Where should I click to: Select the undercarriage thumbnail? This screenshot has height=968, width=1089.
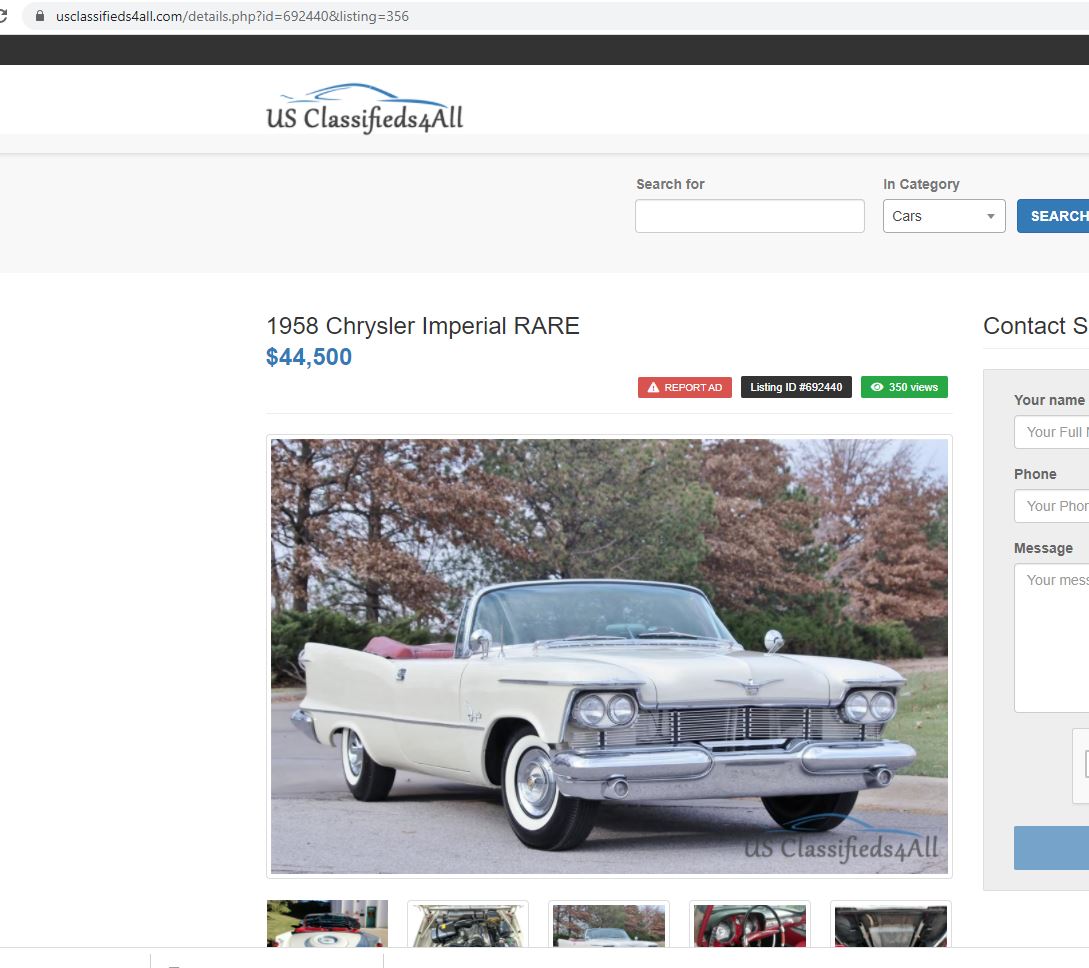click(890, 925)
